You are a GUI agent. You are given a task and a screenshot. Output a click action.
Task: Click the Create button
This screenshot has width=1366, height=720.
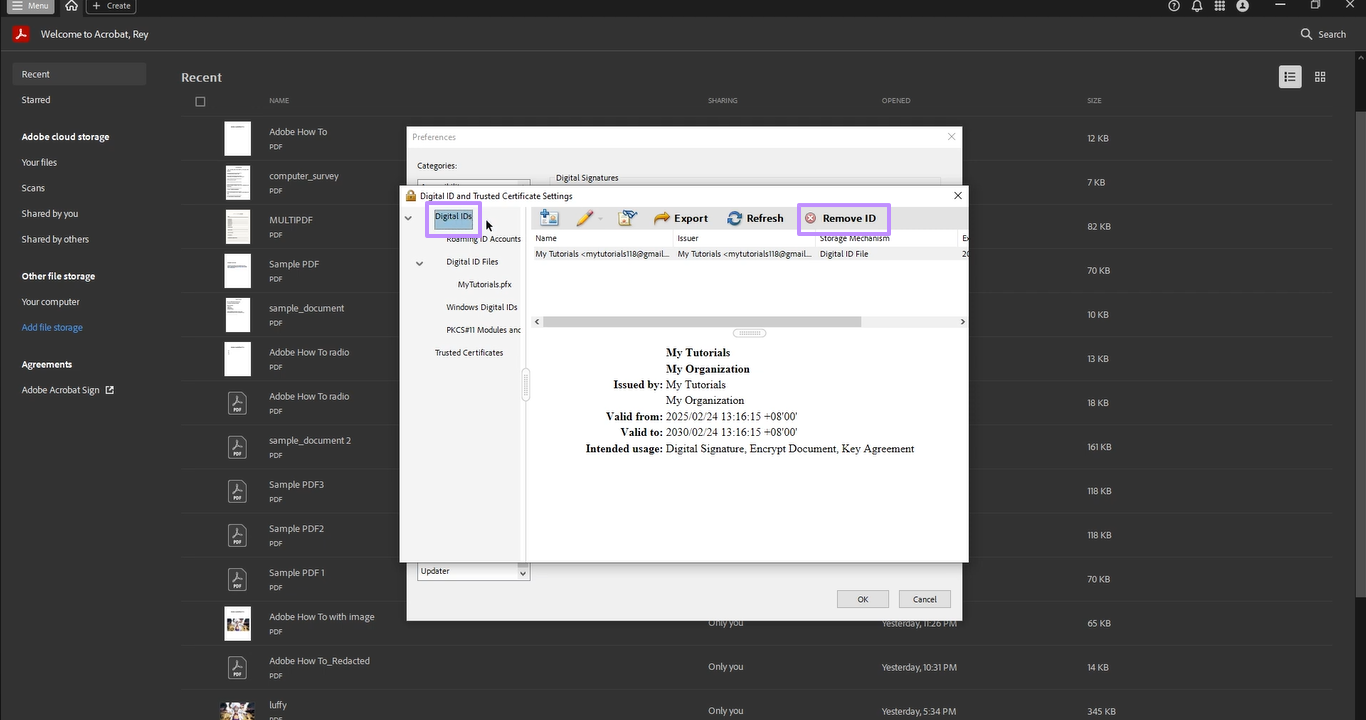[x=110, y=6]
